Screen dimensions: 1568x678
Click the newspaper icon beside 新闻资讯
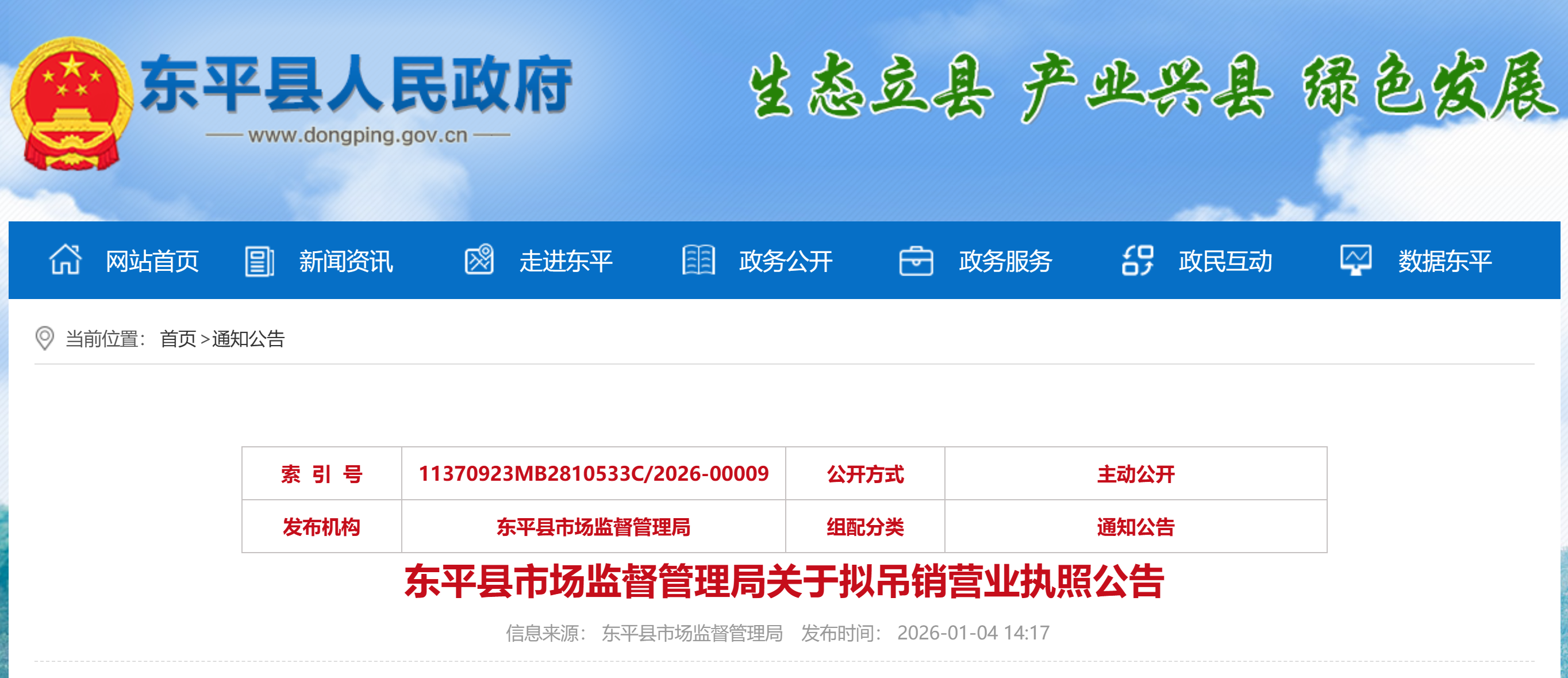(259, 261)
